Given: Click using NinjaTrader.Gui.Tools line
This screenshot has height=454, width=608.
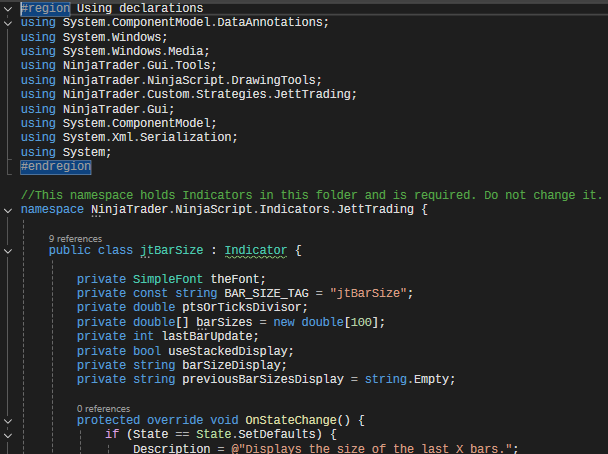Looking at the screenshot, I should [x=118, y=65].
